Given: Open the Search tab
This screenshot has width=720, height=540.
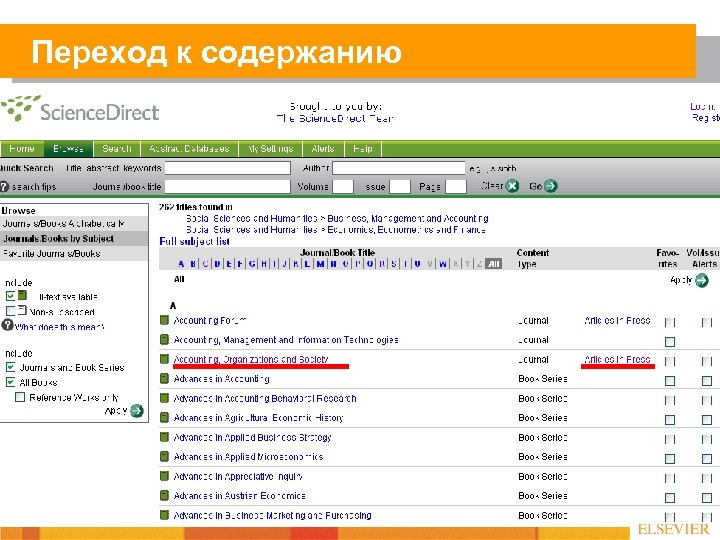Looking at the screenshot, I should click(x=117, y=149).
